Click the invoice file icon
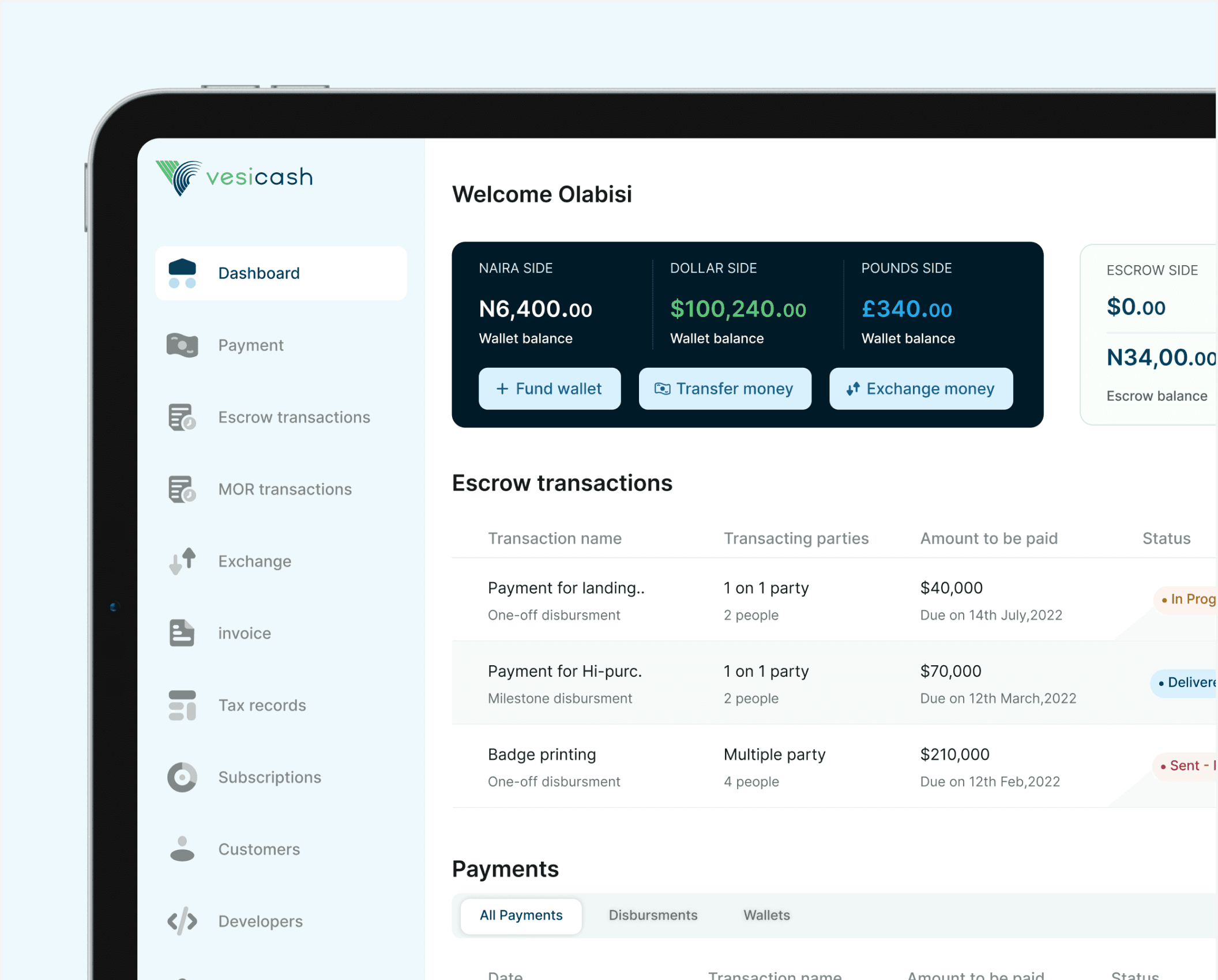Image resolution: width=1218 pixels, height=980 pixels. coord(182,633)
